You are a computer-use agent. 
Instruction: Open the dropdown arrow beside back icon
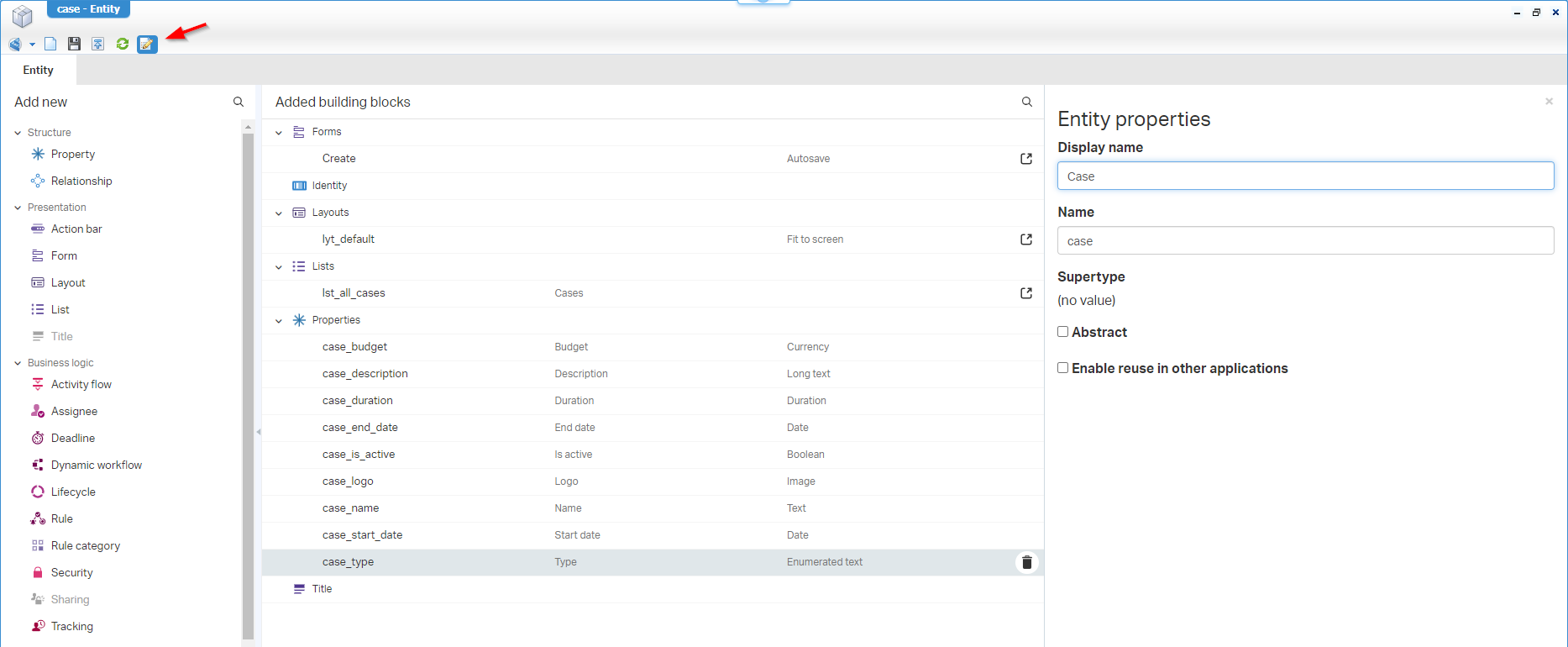32,45
